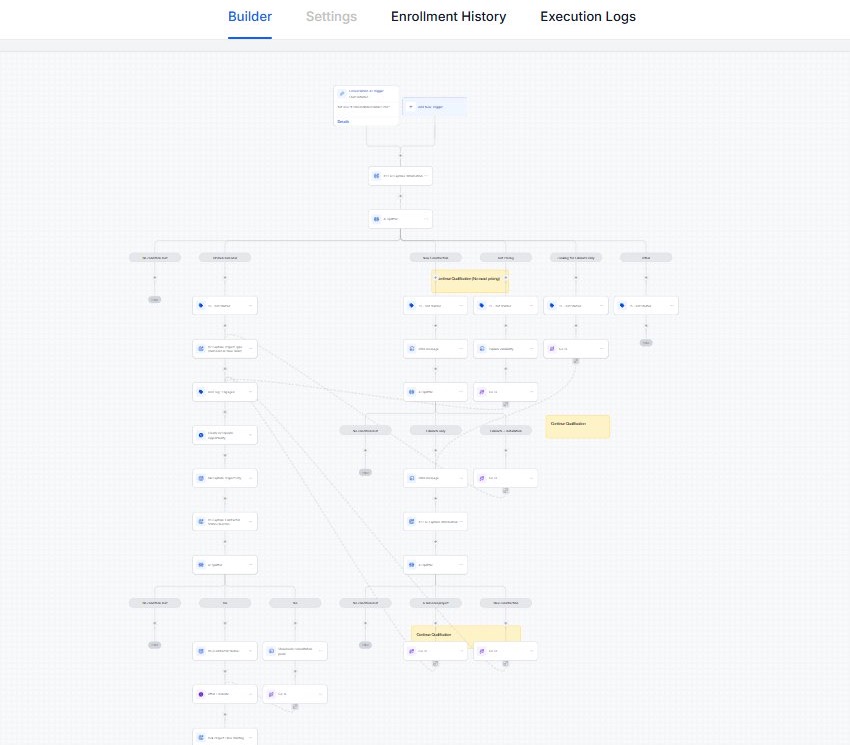Image resolution: width=850 pixels, height=745 pixels.
Task: Open the three-dot menu of the first AI Splitter
Action: point(426,219)
